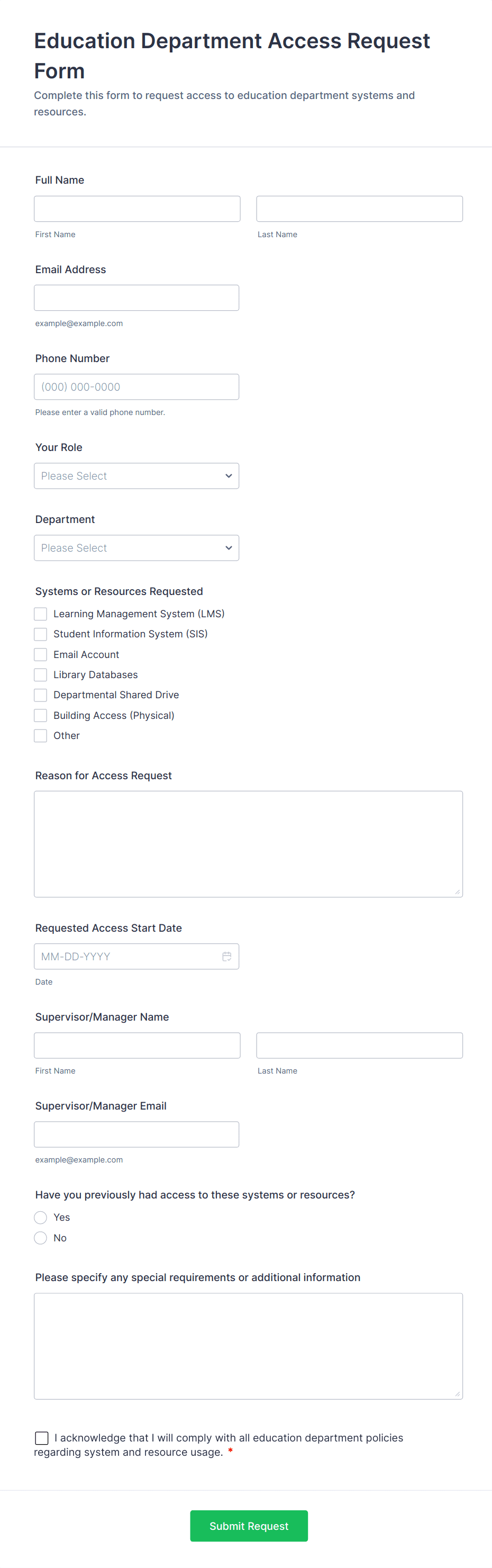Click the Requested Access Start Date field
The image size is (492, 1568).
click(127, 956)
